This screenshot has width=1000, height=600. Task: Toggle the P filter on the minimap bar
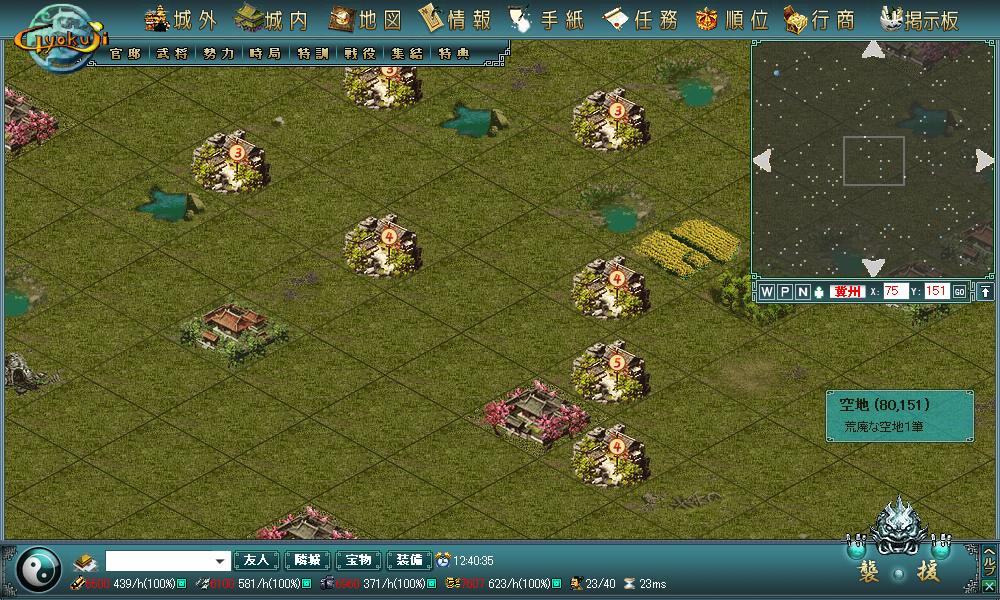click(785, 292)
